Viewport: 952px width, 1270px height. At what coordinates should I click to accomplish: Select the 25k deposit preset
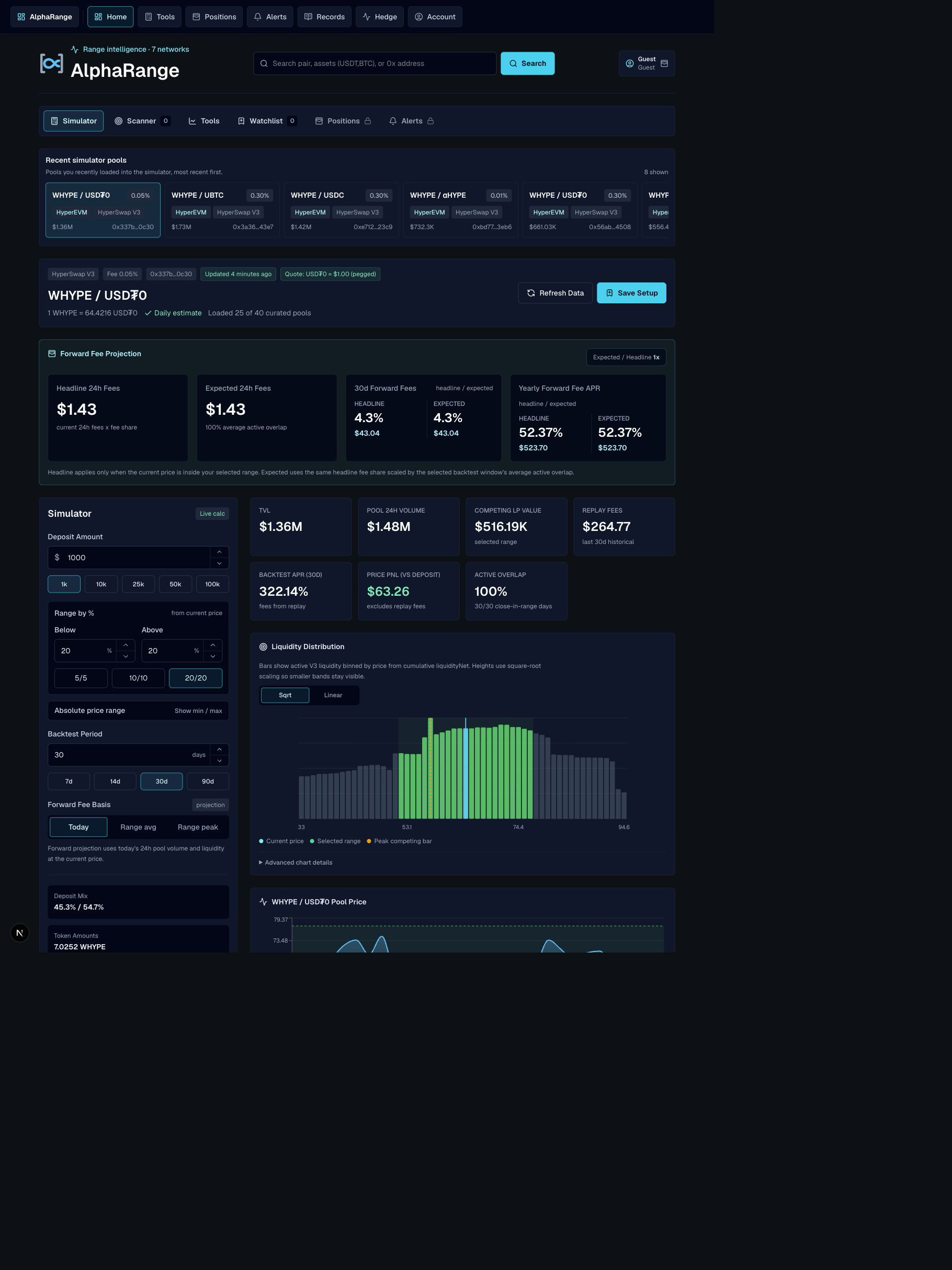(139, 584)
